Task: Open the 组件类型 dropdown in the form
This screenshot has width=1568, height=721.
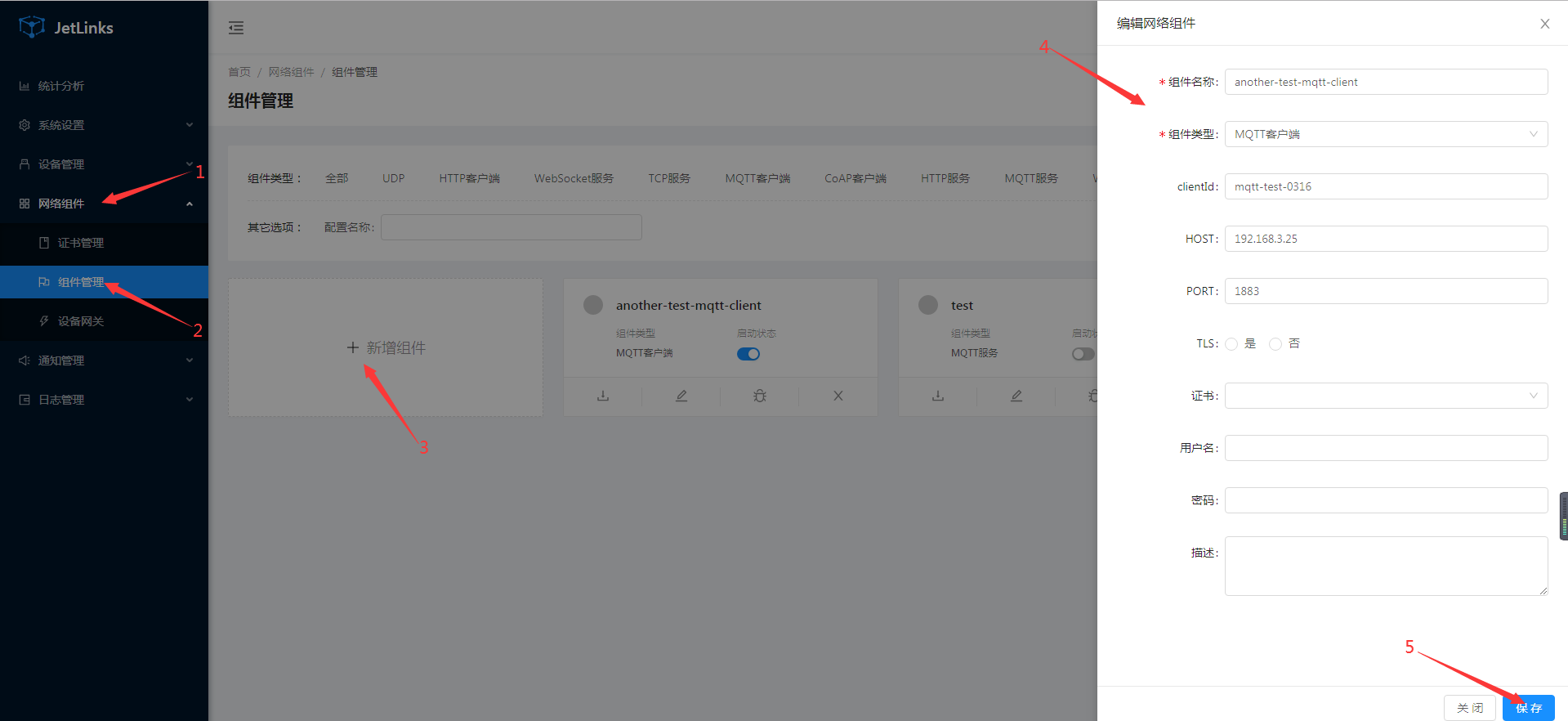Action: click(x=1386, y=134)
